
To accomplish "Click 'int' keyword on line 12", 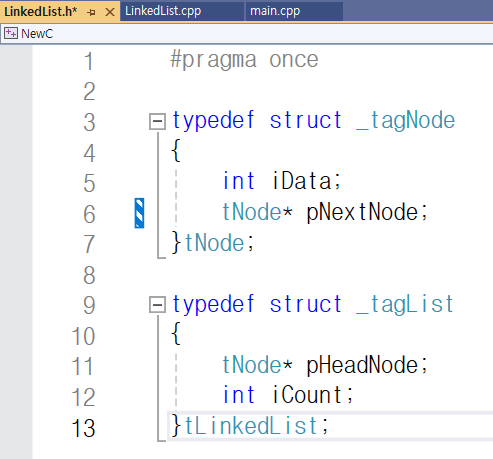I will (239, 395).
